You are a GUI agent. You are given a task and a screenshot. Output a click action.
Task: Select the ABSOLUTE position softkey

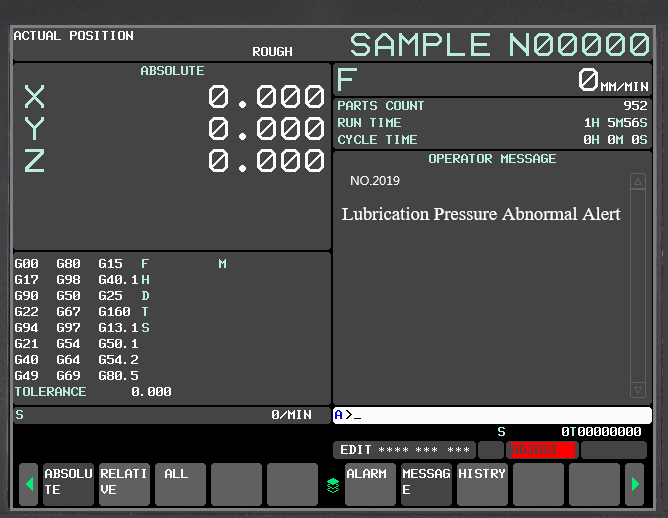click(x=68, y=484)
